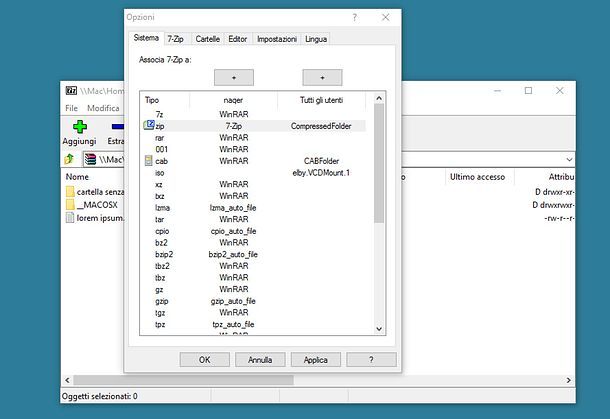Click the horizontal scrollbar right arrow
Viewport: 610px width, 419px height.
point(569,380)
